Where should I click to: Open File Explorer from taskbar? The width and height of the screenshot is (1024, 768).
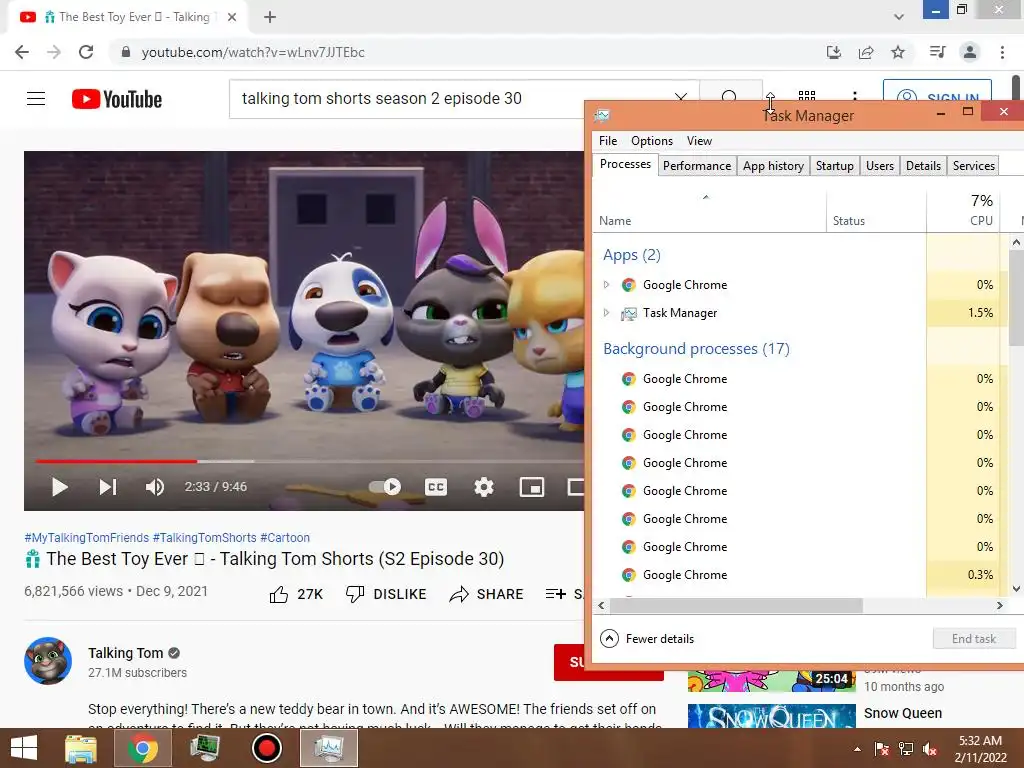(x=81, y=748)
